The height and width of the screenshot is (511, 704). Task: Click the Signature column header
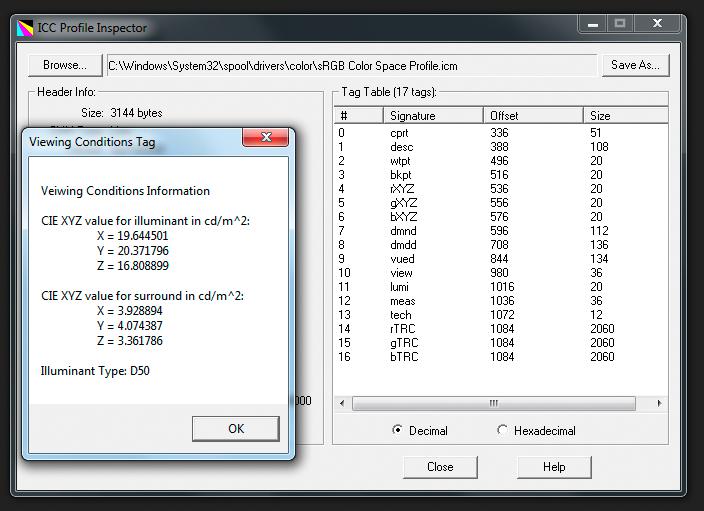433,116
